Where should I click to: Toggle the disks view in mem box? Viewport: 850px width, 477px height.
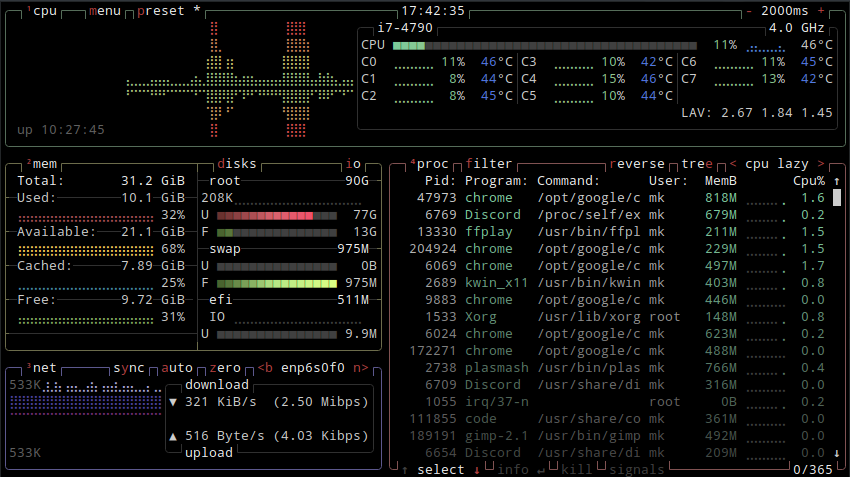click(x=237, y=164)
